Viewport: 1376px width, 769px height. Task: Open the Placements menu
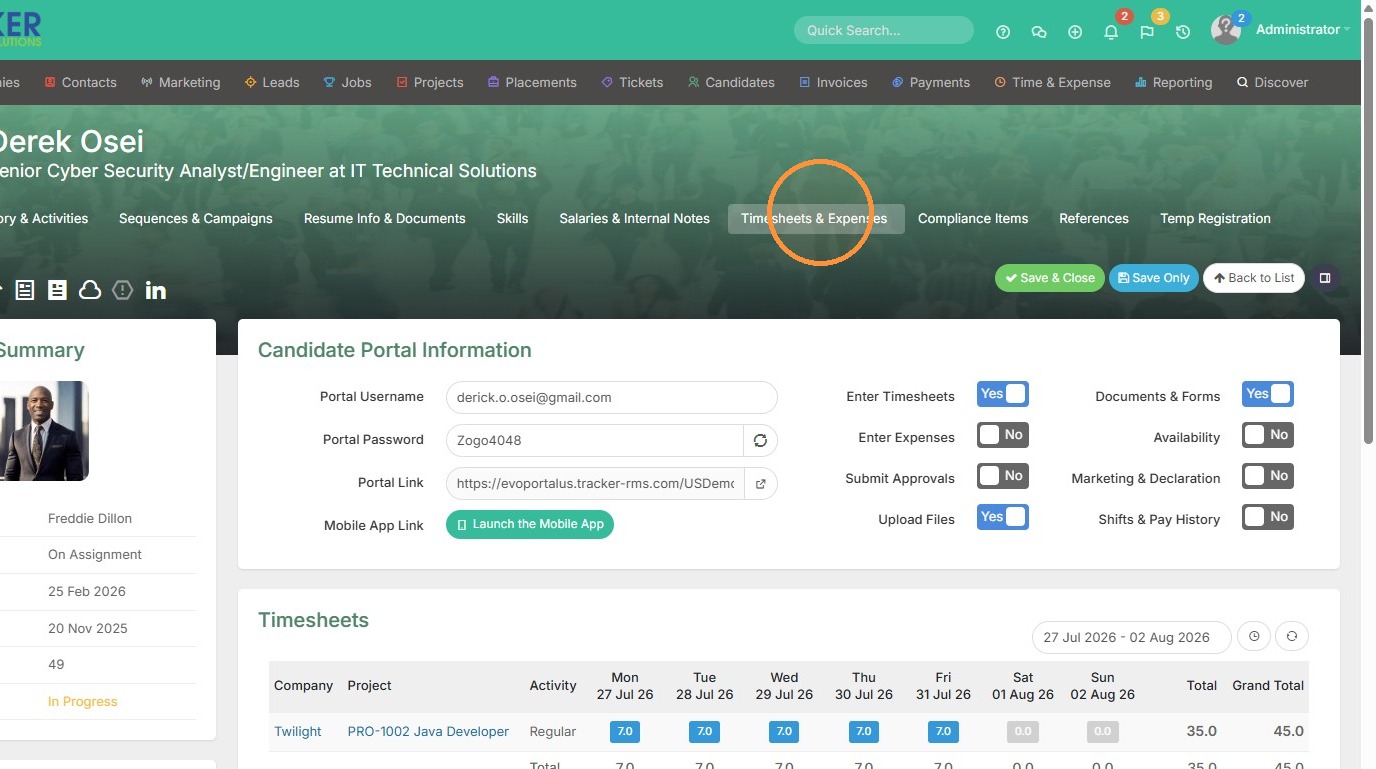point(532,82)
